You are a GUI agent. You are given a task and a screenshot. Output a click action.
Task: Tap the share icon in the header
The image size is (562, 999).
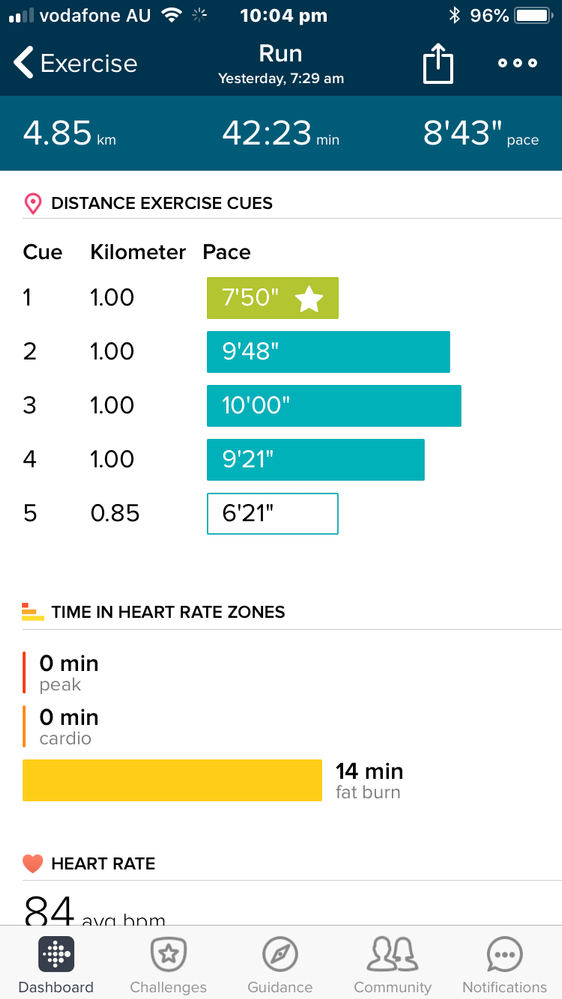click(x=438, y=64)
